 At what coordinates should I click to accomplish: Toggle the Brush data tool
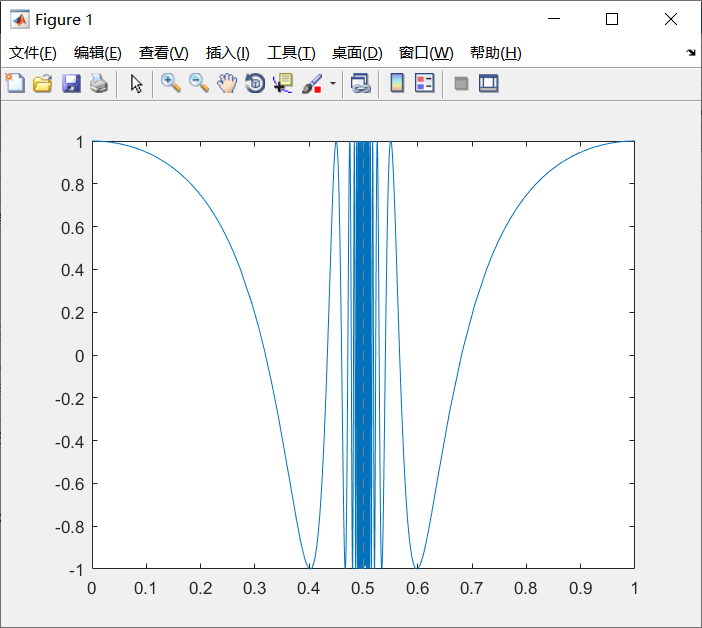click(312, 83)
